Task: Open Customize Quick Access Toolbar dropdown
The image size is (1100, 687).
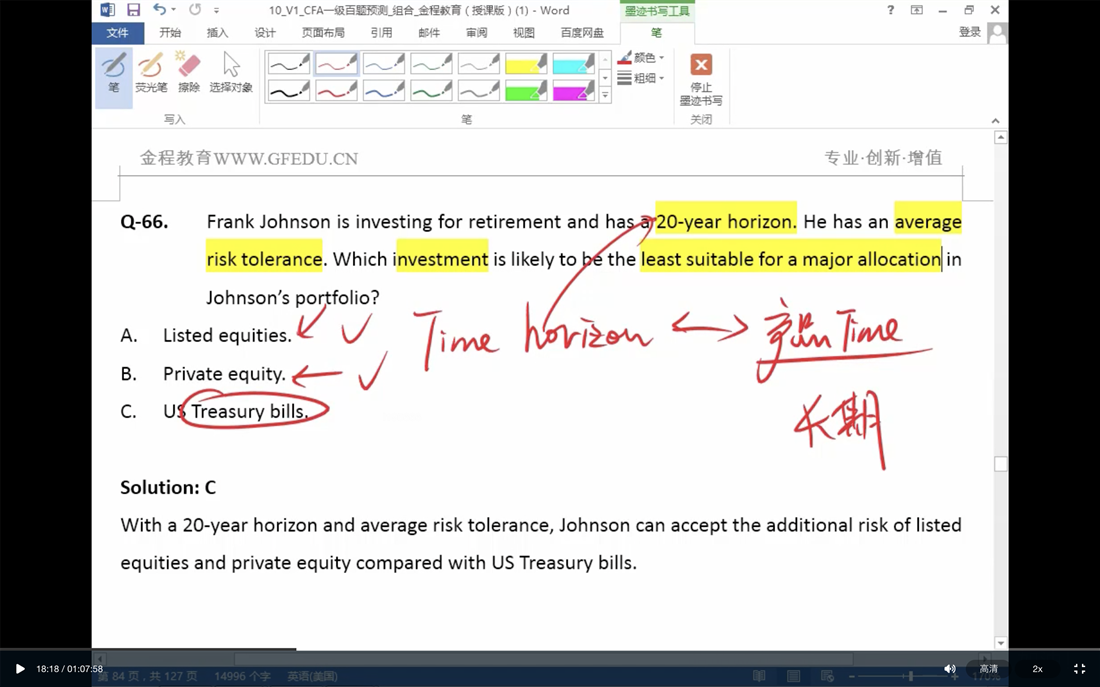Action: (x=216, y=11)
